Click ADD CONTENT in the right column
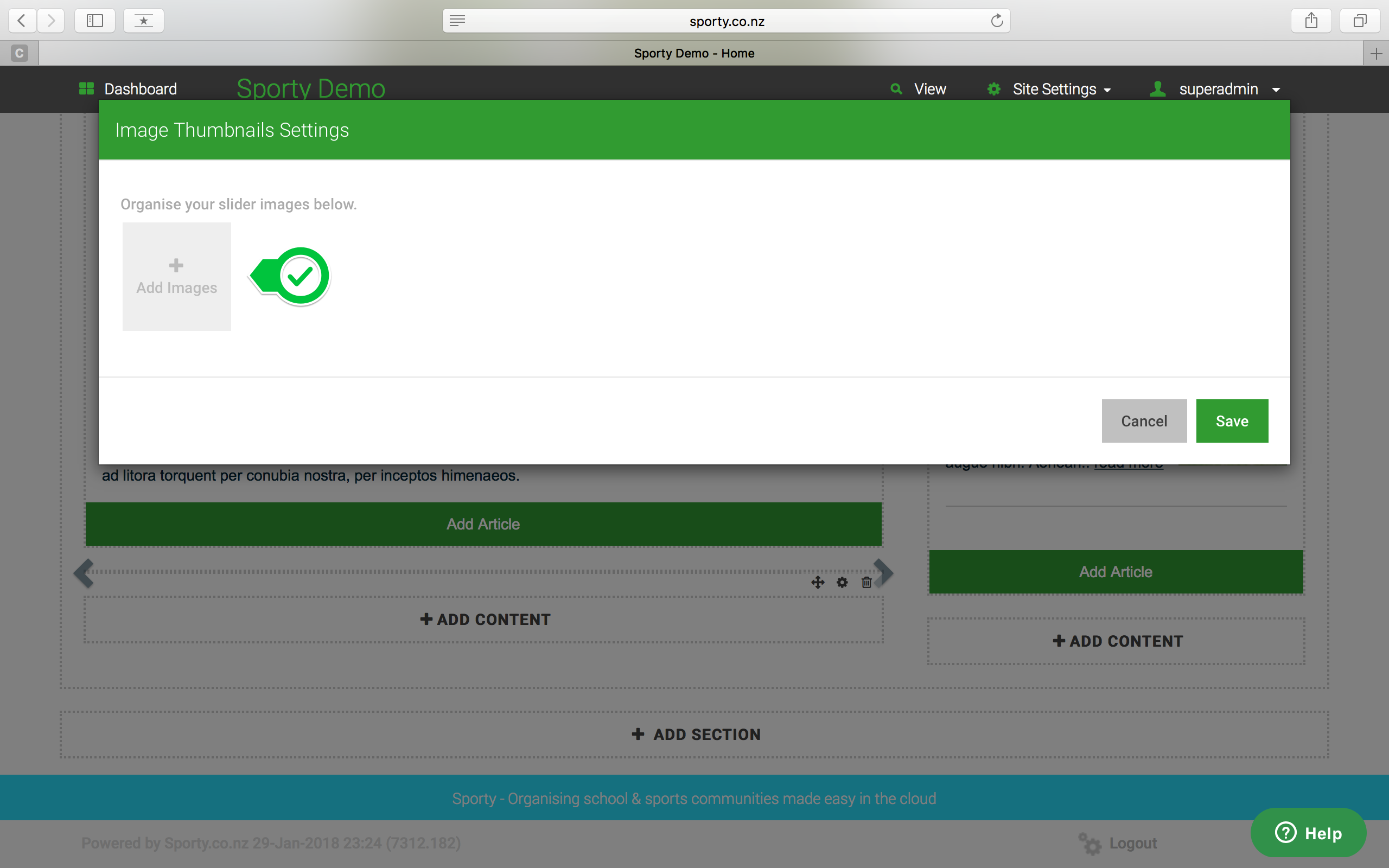This screenshot has width=1389, height=868. coord(1118,641)
